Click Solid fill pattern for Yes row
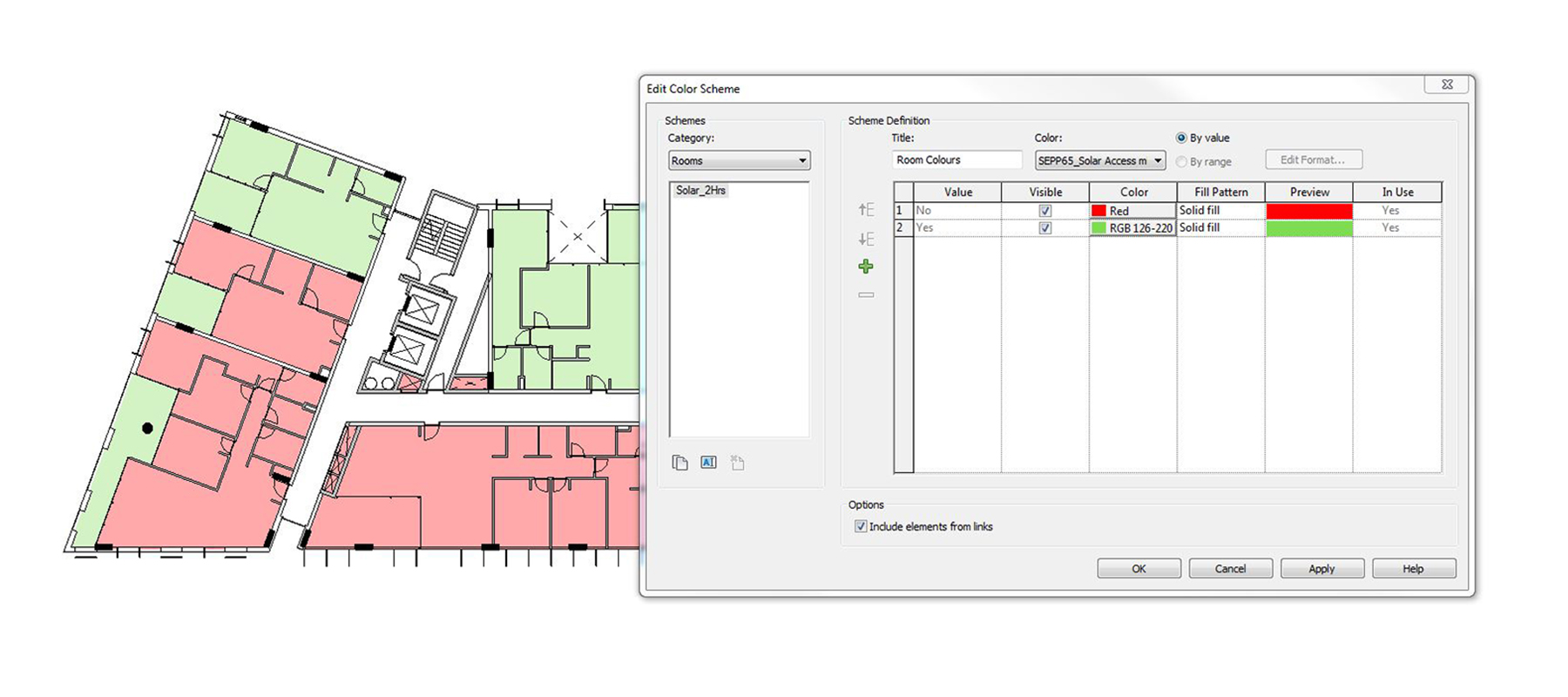1568x697 pixels. [x=1221, y=228]
